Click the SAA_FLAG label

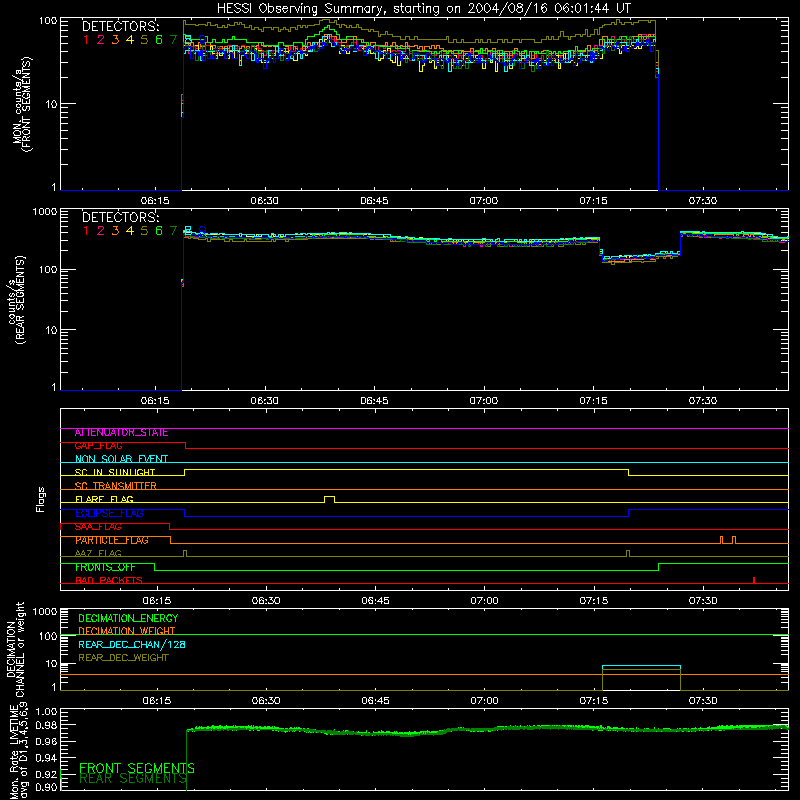[98, 527]
